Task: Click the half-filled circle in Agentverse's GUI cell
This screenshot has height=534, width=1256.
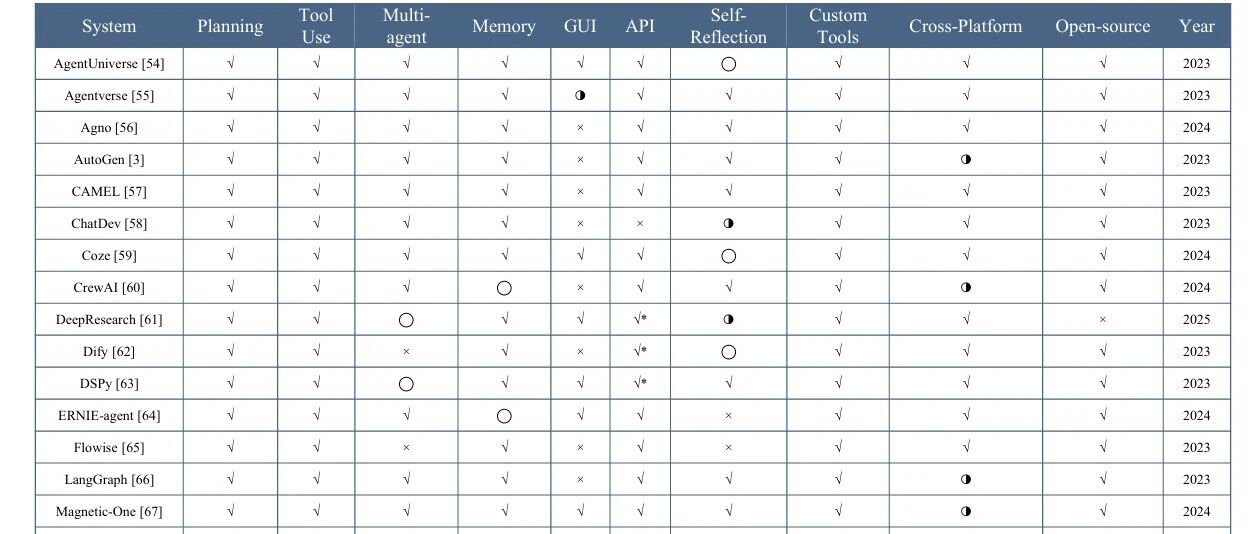Action: pos(580,96)
